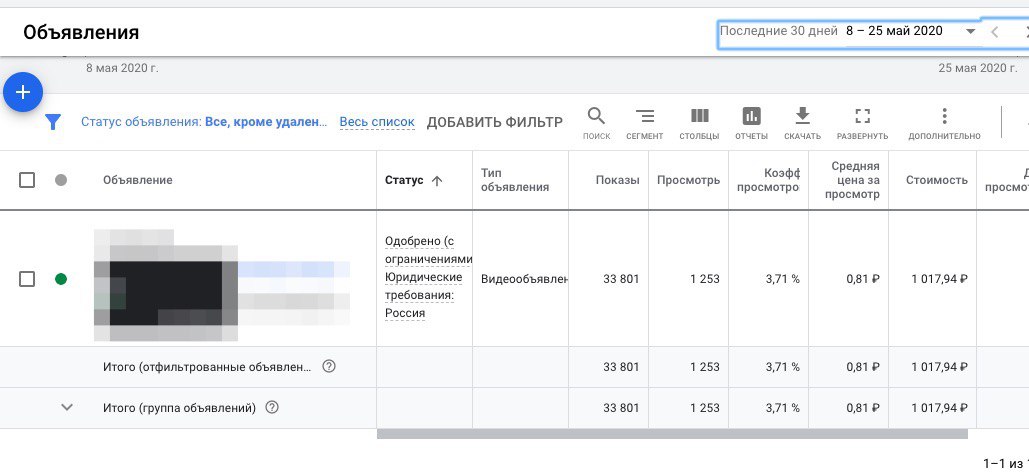The width and height of the screenshot is (1029, 474).
Task: Click the Тип объявления column header
Action: click(x=514, y=180)
